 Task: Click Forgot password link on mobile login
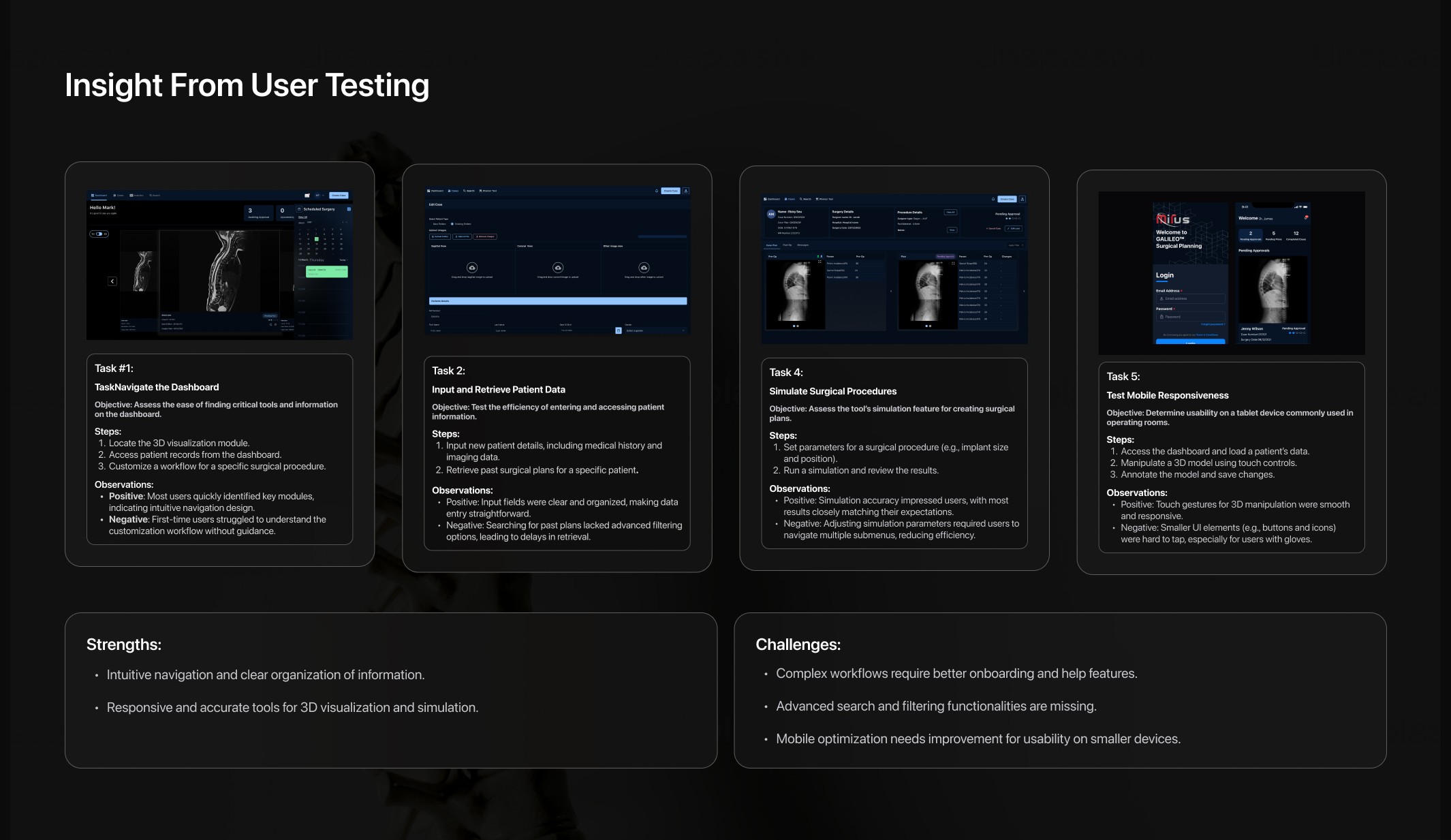[x=1212, y=324]
